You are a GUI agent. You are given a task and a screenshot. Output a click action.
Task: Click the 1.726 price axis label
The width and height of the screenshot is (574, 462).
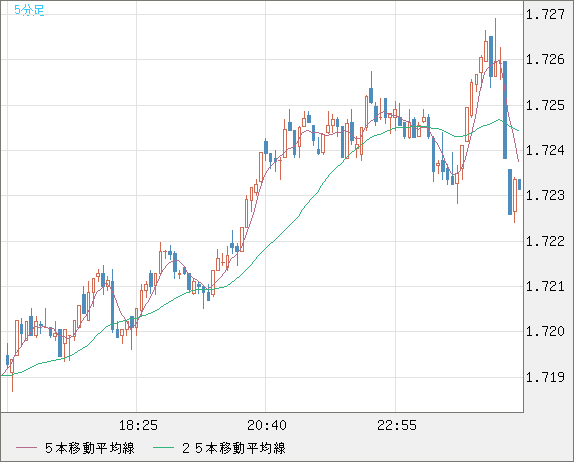pos(545,59)
